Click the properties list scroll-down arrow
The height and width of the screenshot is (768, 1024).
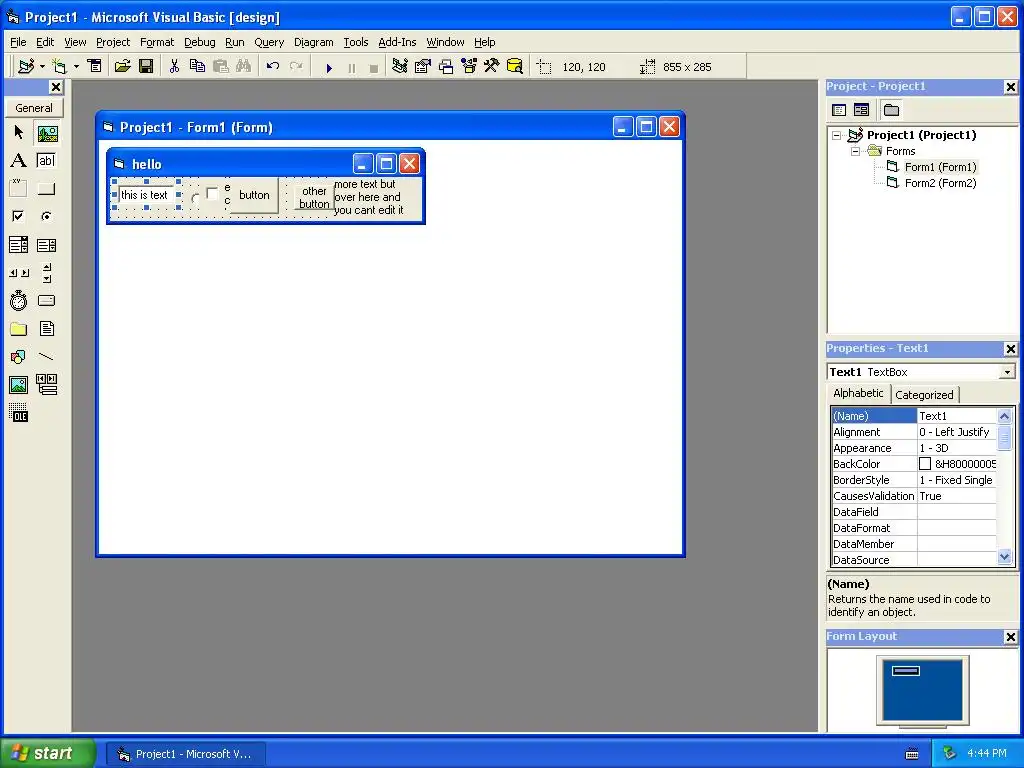pos(1004,557)
